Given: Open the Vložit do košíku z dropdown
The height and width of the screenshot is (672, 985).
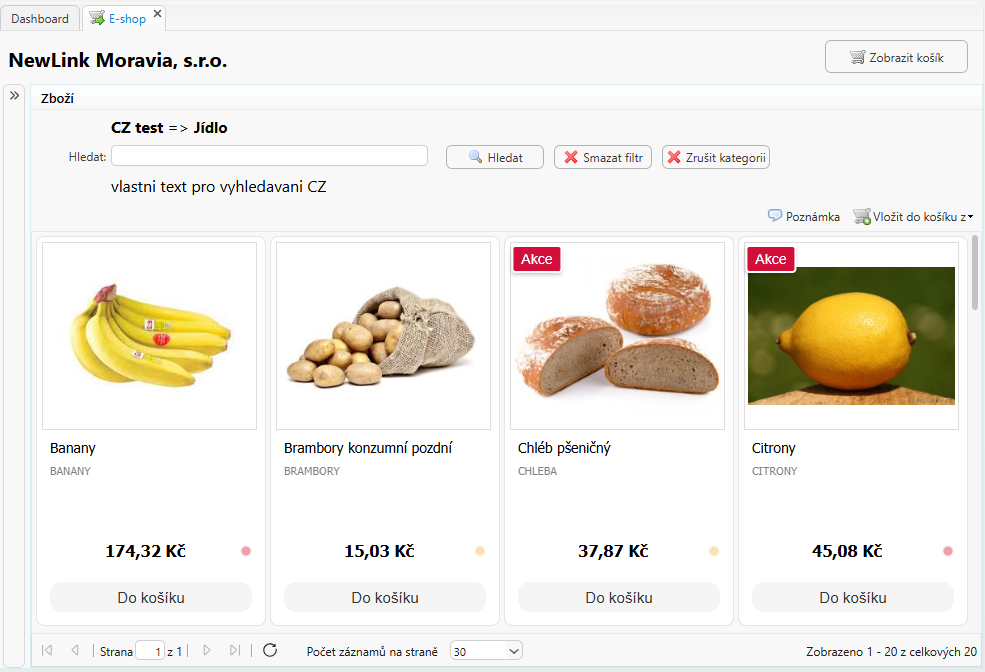Looking at the screenshot, I should point(972,216).
